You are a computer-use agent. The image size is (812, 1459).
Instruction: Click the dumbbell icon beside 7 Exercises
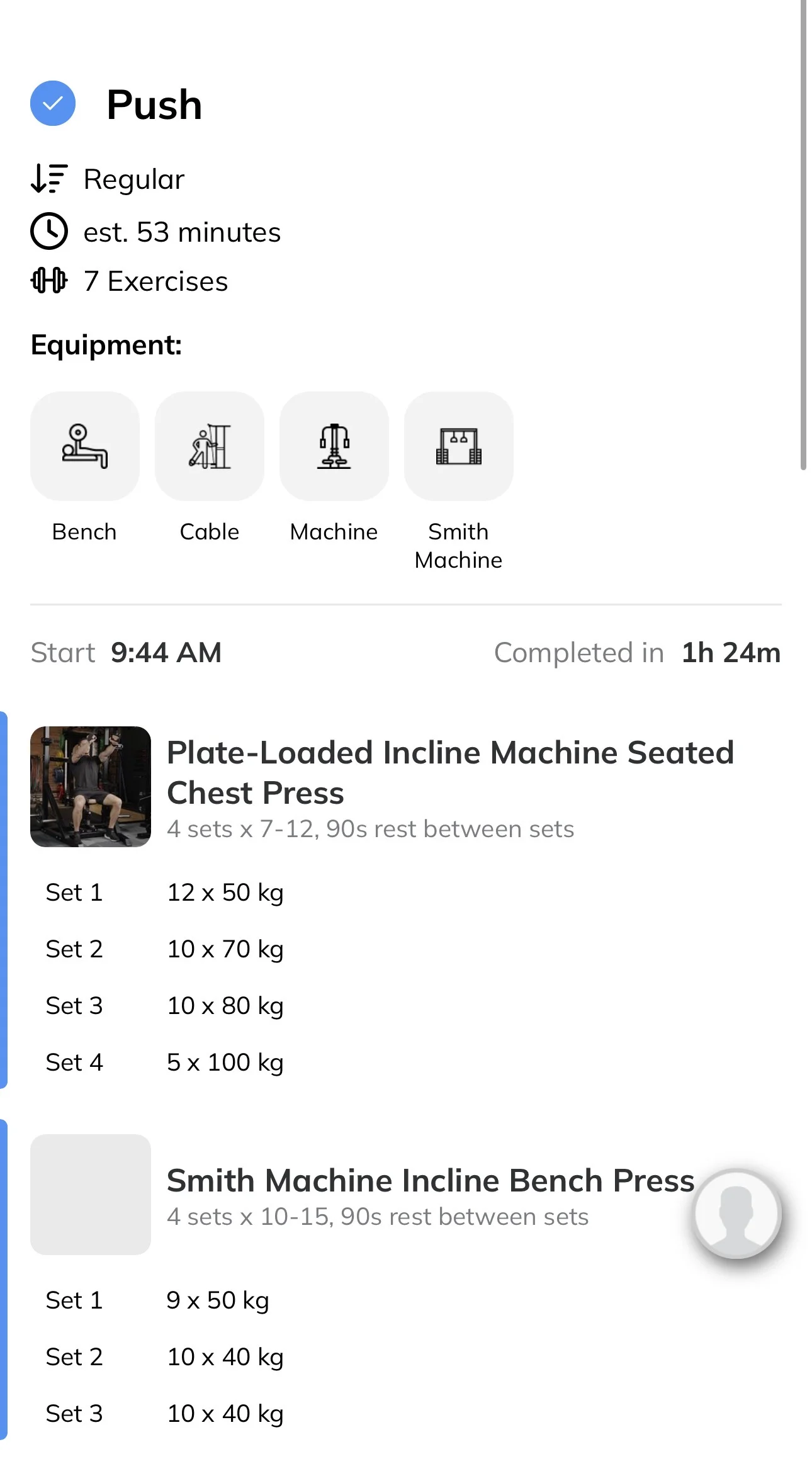(x=49, y=281)
